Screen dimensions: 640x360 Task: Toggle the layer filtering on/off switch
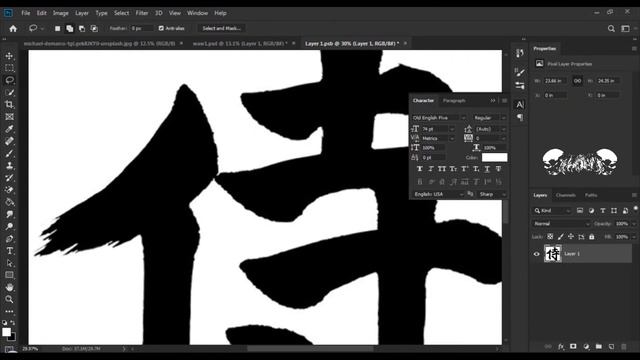pos(636,209)
